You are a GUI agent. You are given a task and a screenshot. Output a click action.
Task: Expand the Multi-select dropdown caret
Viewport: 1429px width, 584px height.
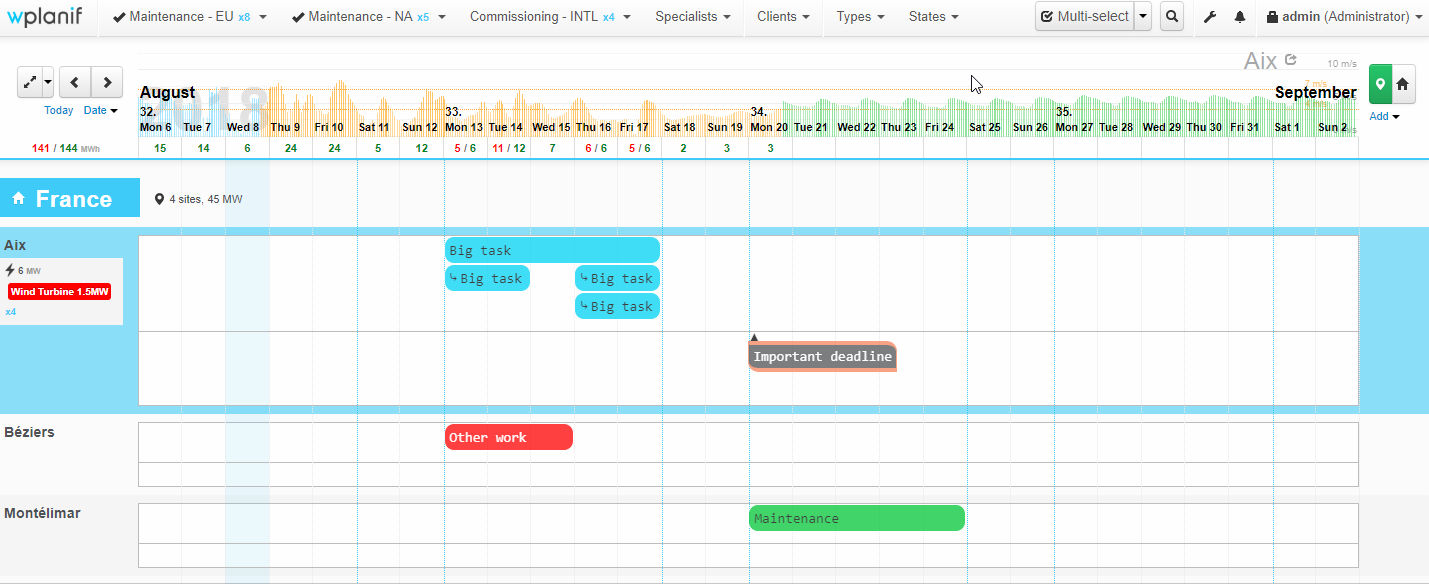pos(1143,17)
